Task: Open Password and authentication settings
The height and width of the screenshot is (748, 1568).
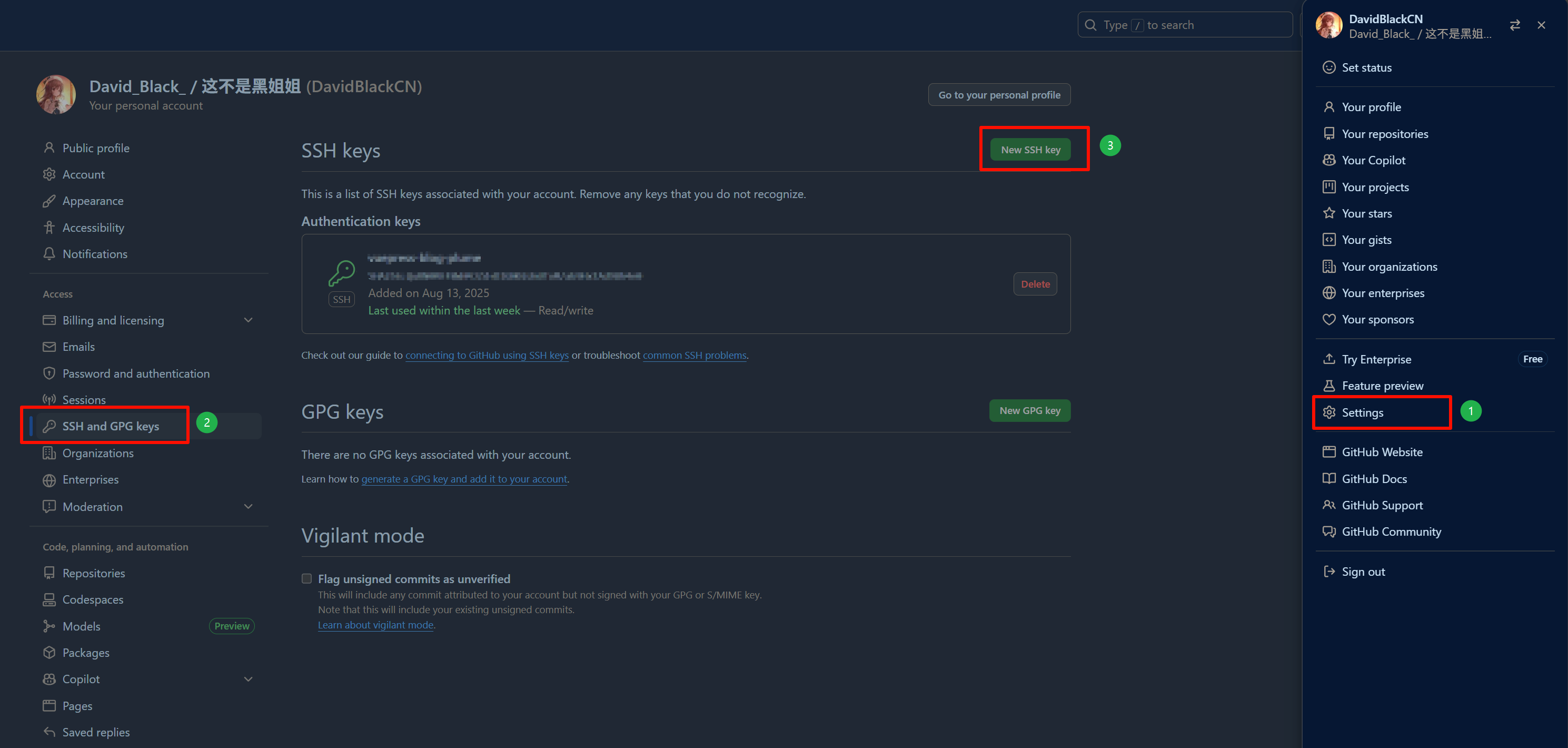Action: (136, 373)
